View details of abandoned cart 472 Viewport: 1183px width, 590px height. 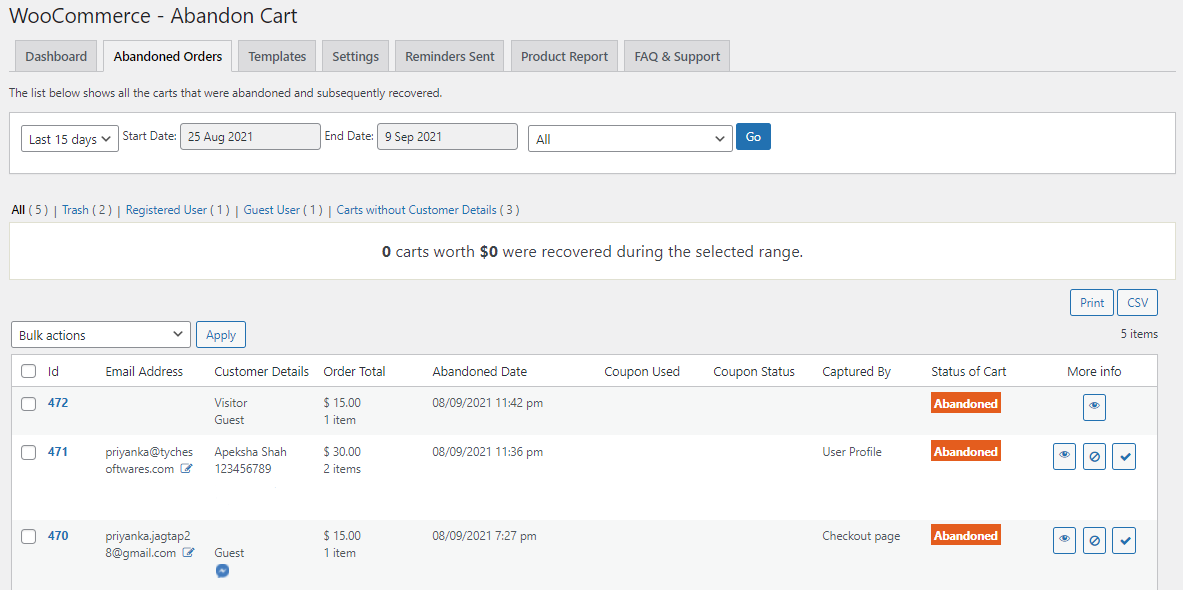(1094, 407)
